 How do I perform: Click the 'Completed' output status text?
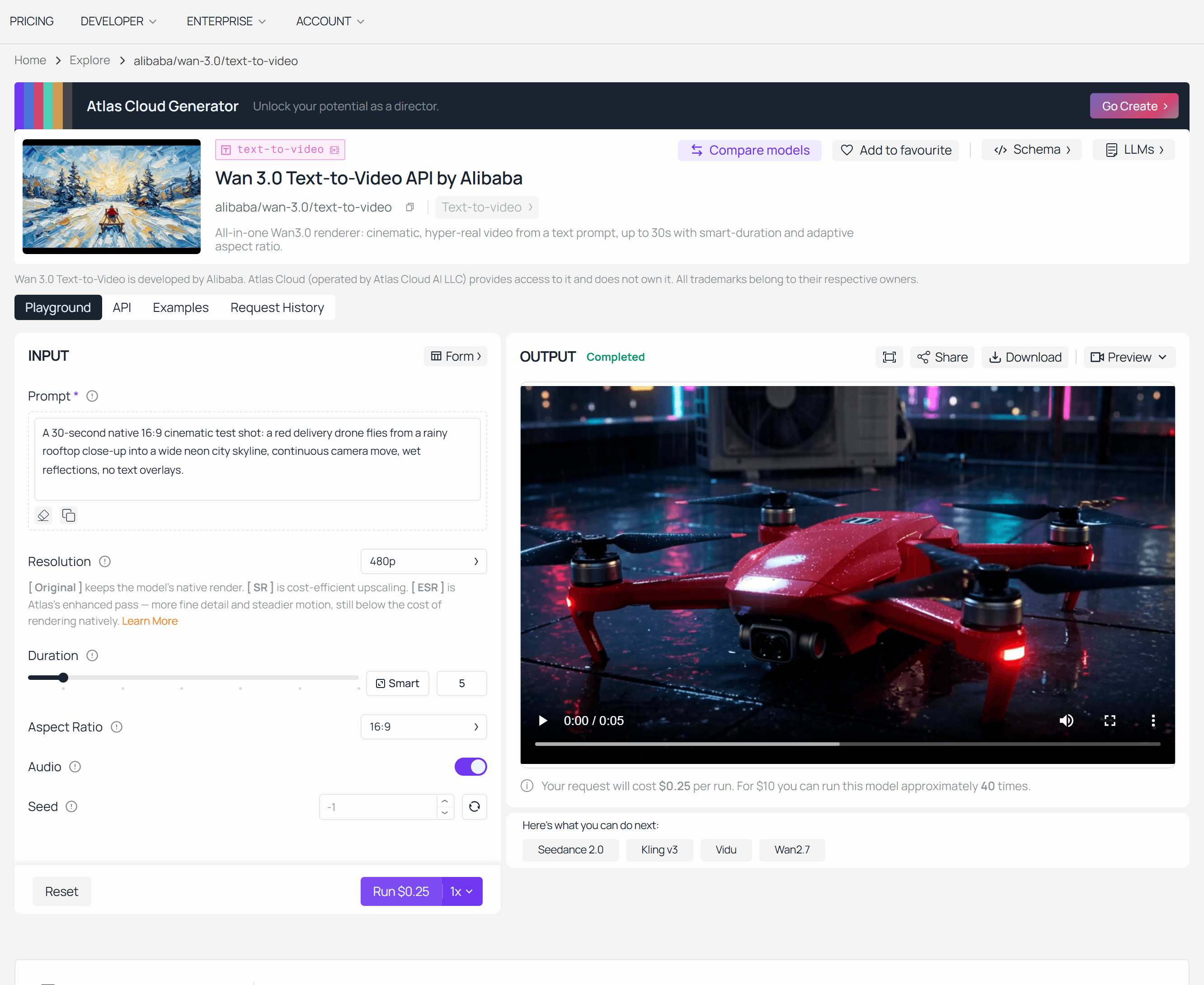point(615,357)
